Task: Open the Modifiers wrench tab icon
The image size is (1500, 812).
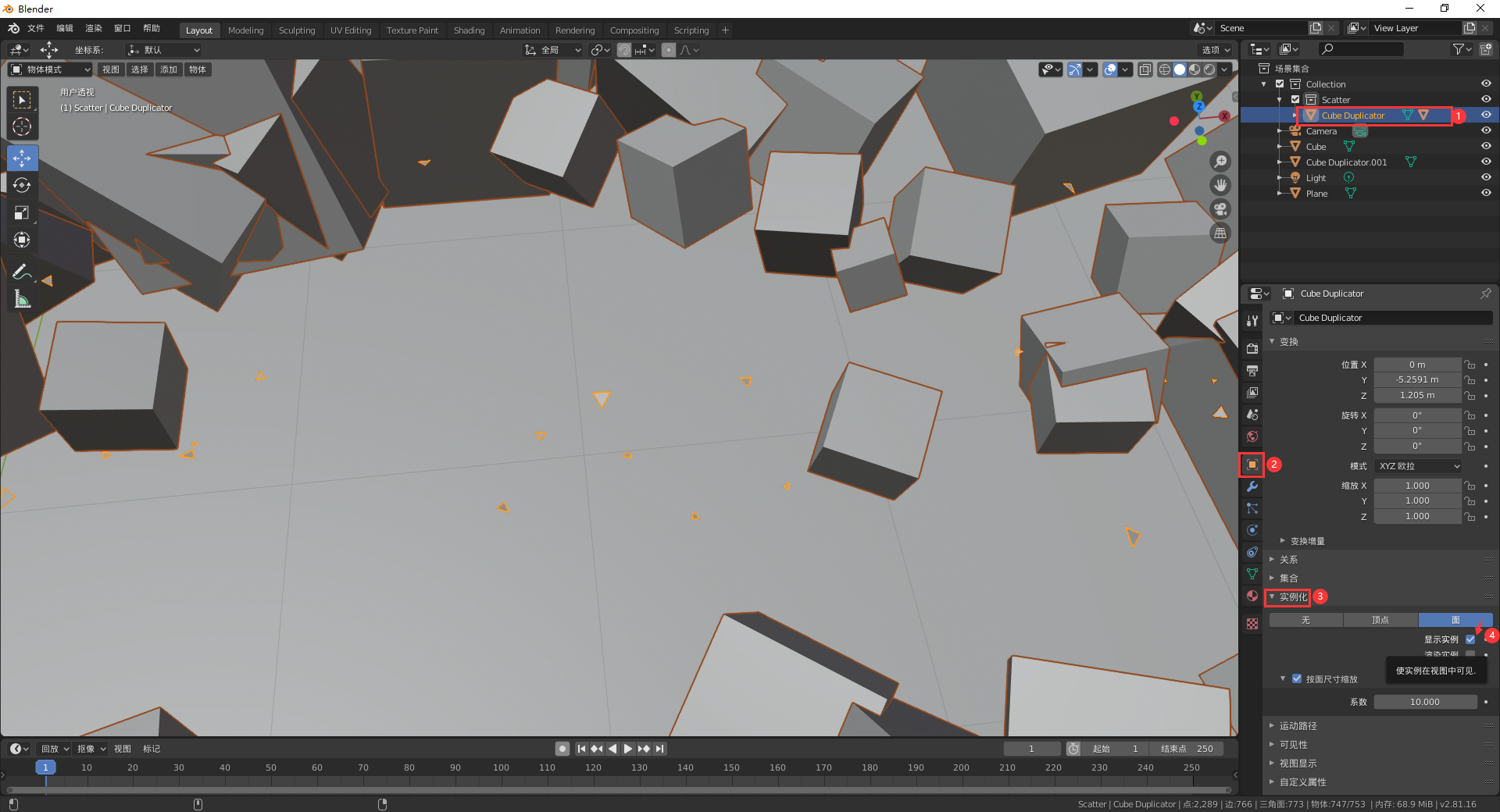Action: (1252, 486)
